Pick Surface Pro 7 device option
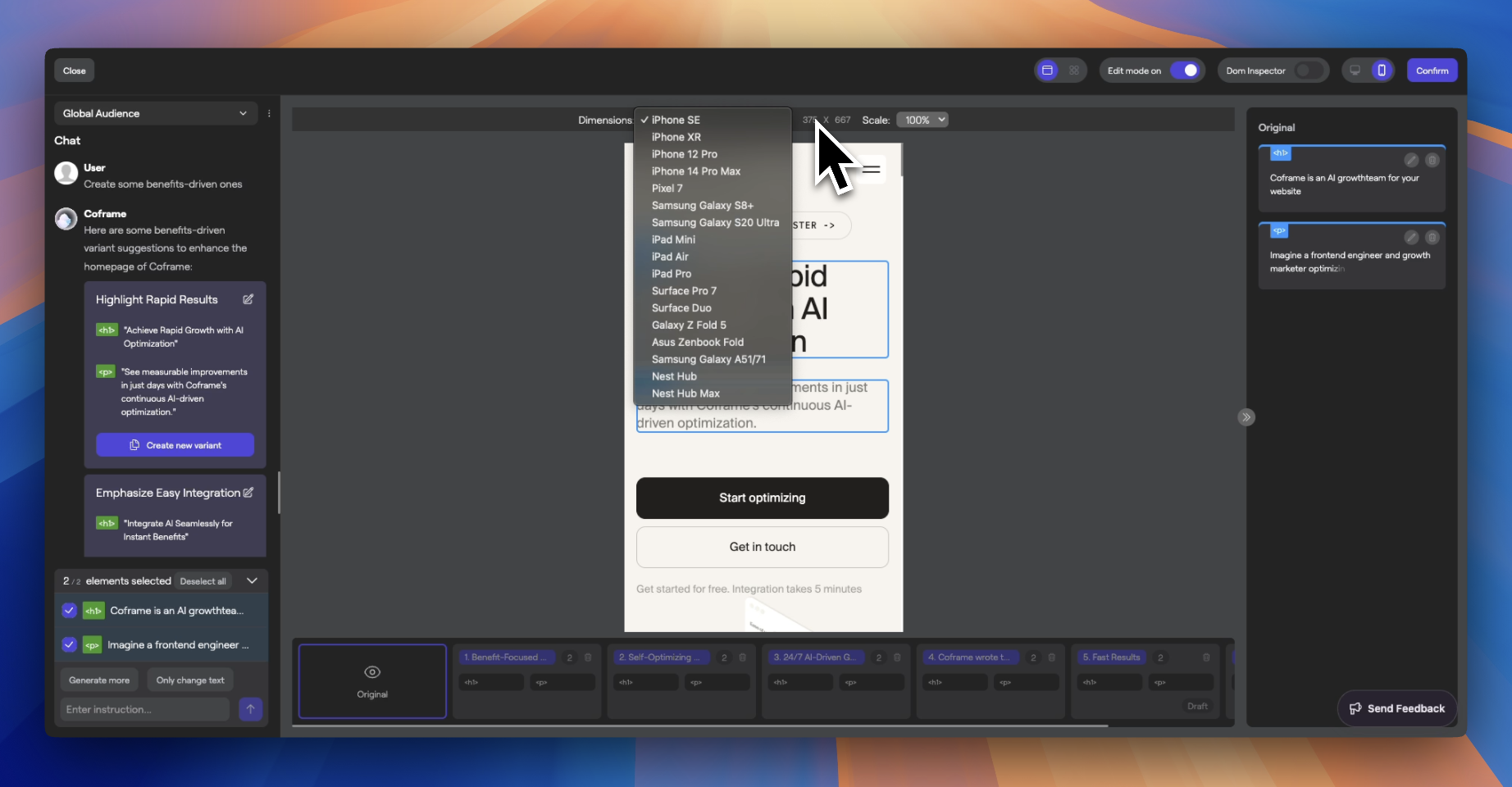This screenshot has width=1512, height=787. coord(712,291)
